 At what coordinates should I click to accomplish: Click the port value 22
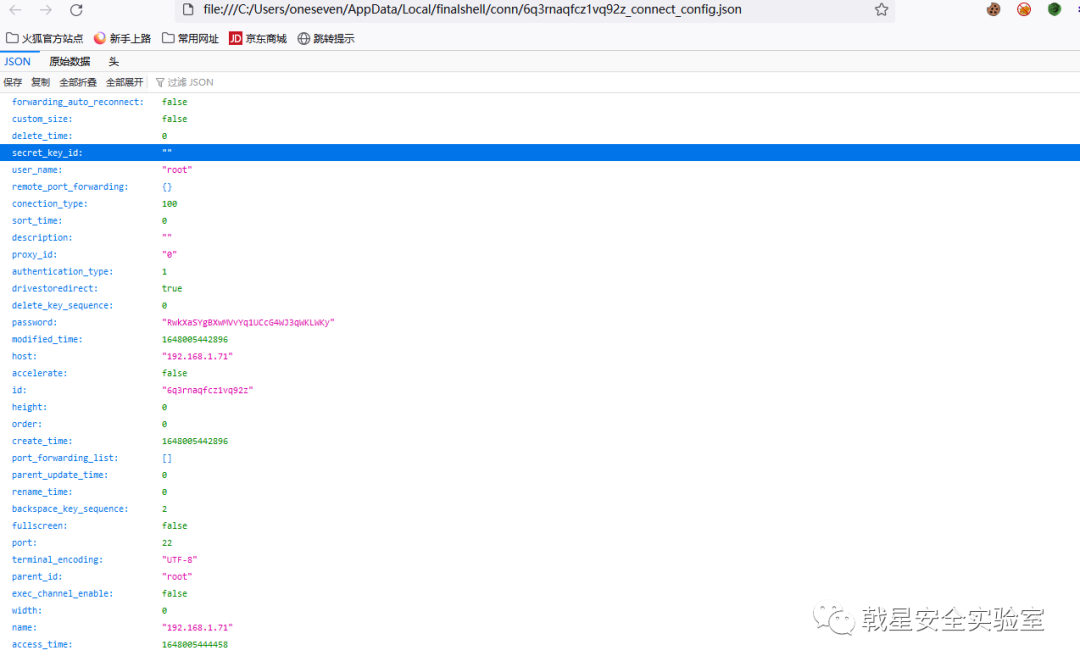click(x=167, y=543)
